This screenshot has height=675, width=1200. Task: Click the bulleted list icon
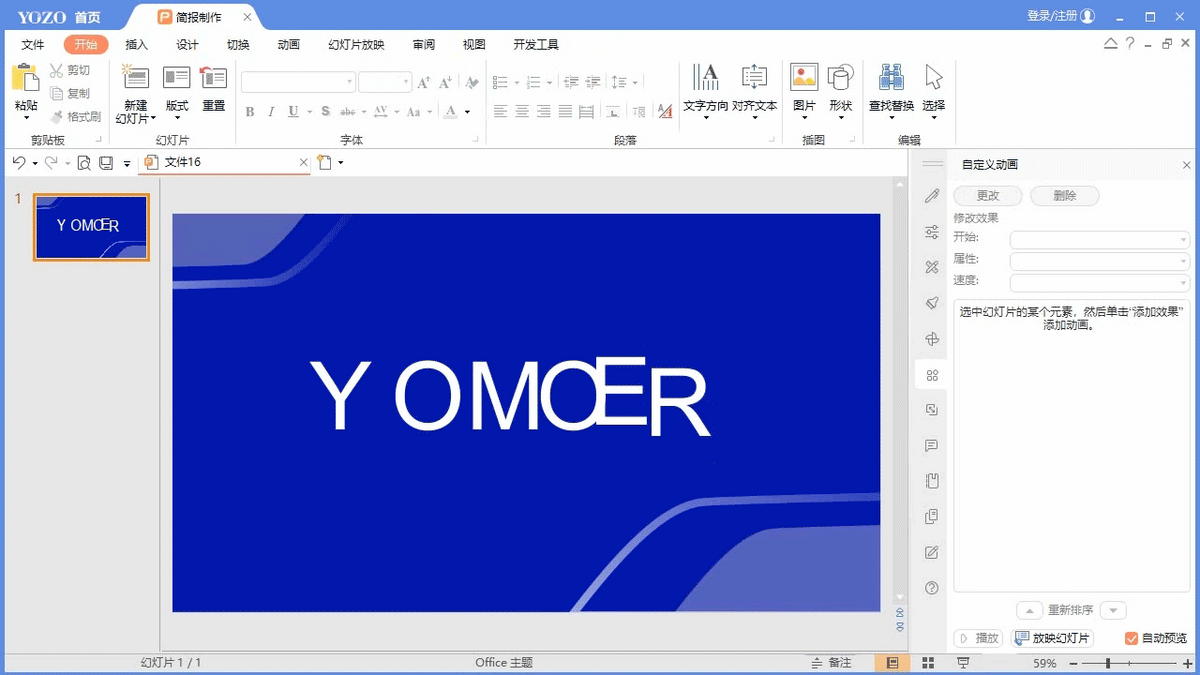click(x=500, y=82)
